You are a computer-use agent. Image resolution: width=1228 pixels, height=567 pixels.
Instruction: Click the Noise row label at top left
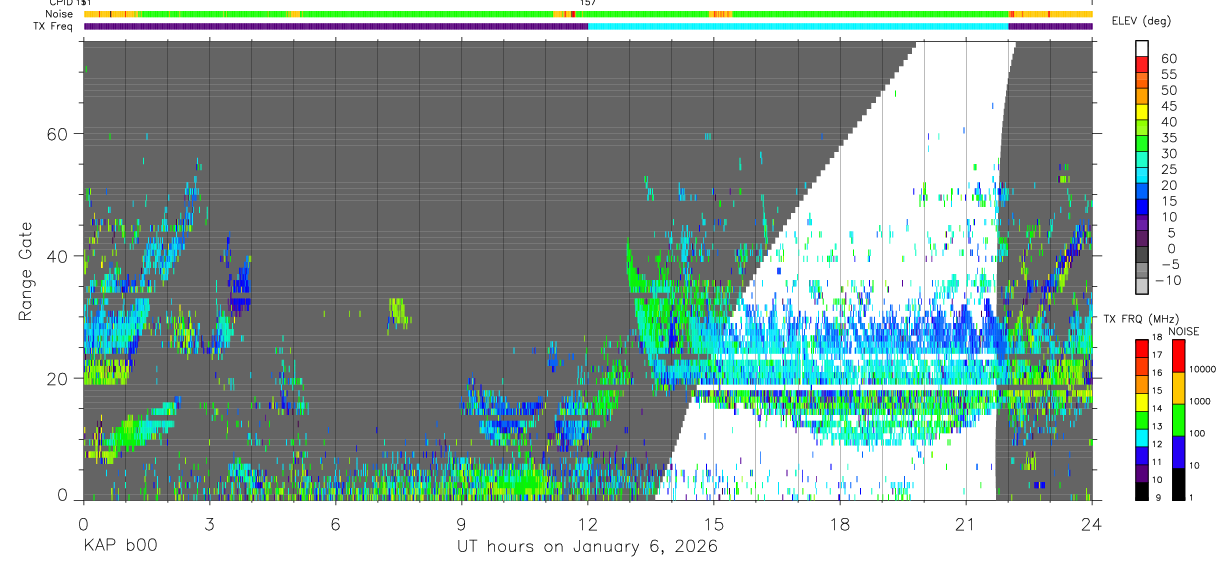(x=58, y=14)
